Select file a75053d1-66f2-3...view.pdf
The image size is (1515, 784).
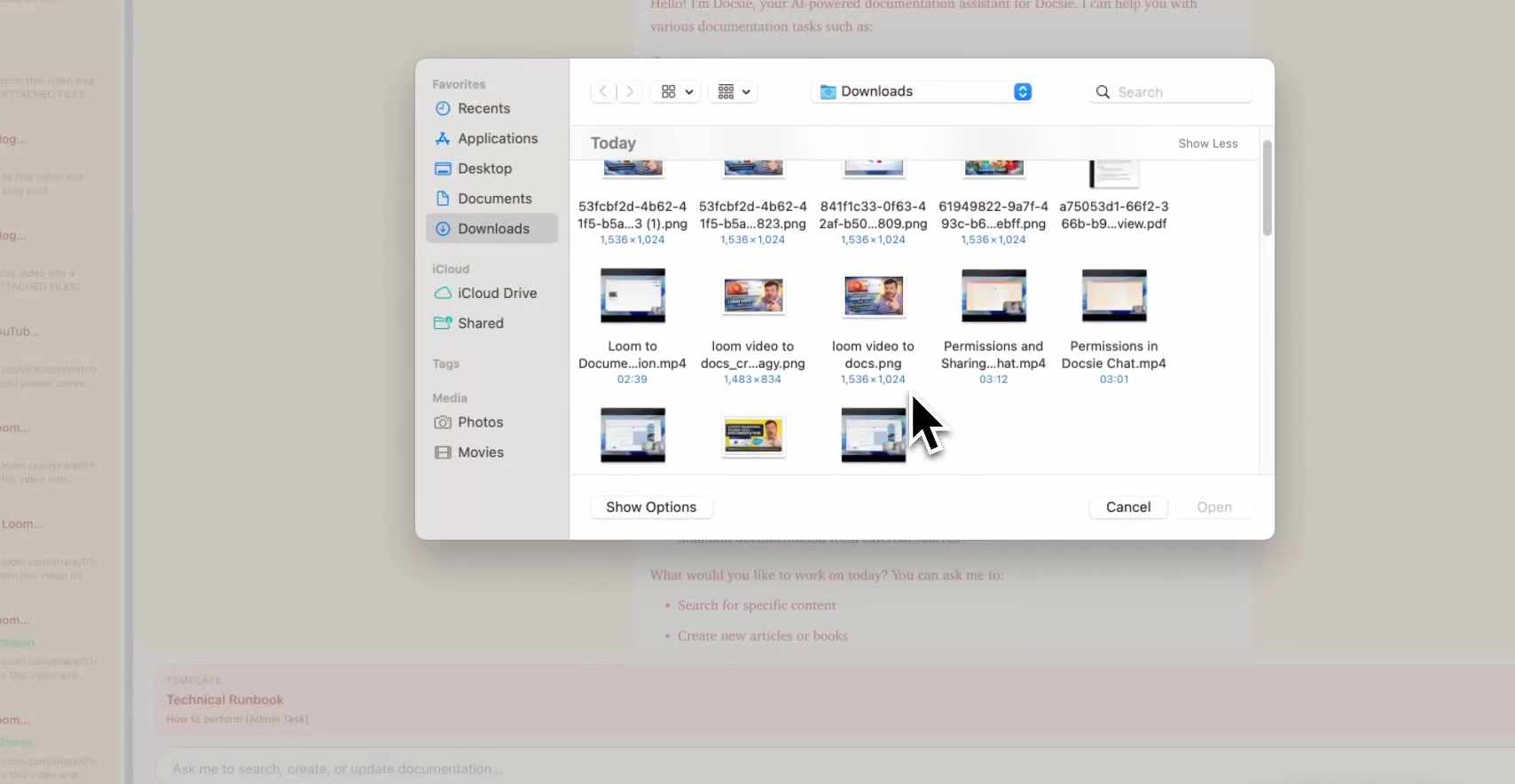point(1114,216)
